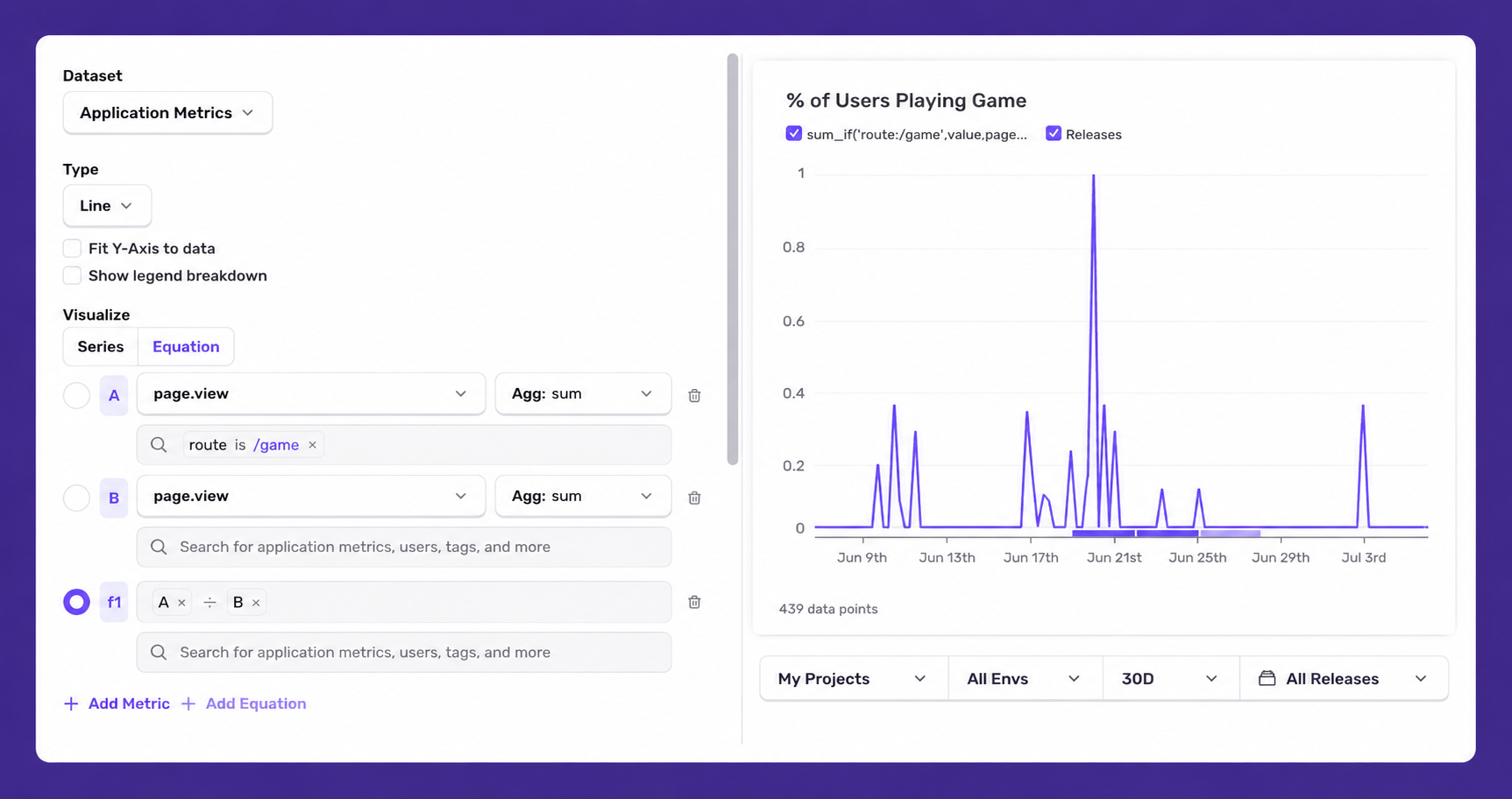Remove token B from equation
Screen dimensions: 1512x799
256,603
